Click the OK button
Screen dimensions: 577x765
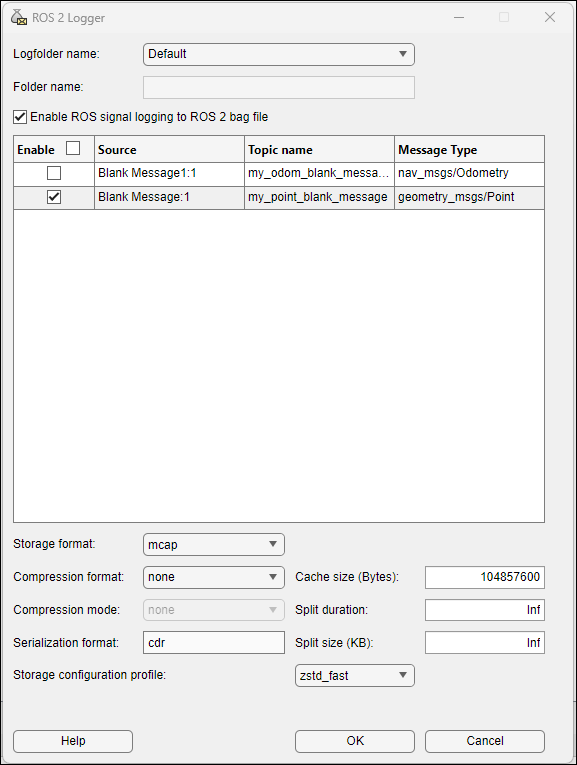pos(355,741)
